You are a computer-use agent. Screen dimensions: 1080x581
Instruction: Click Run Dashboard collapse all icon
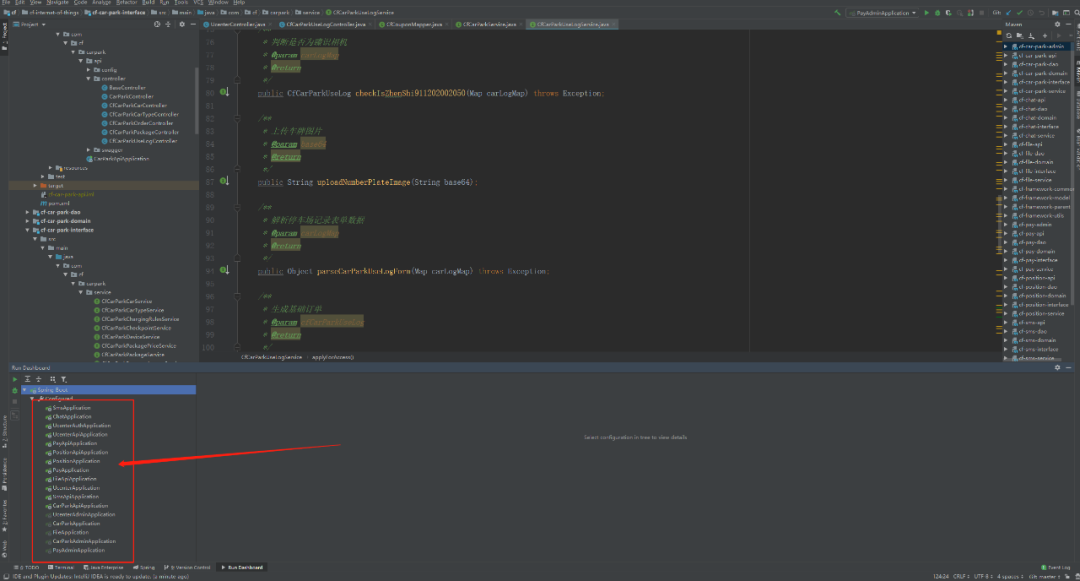point(39,379)
